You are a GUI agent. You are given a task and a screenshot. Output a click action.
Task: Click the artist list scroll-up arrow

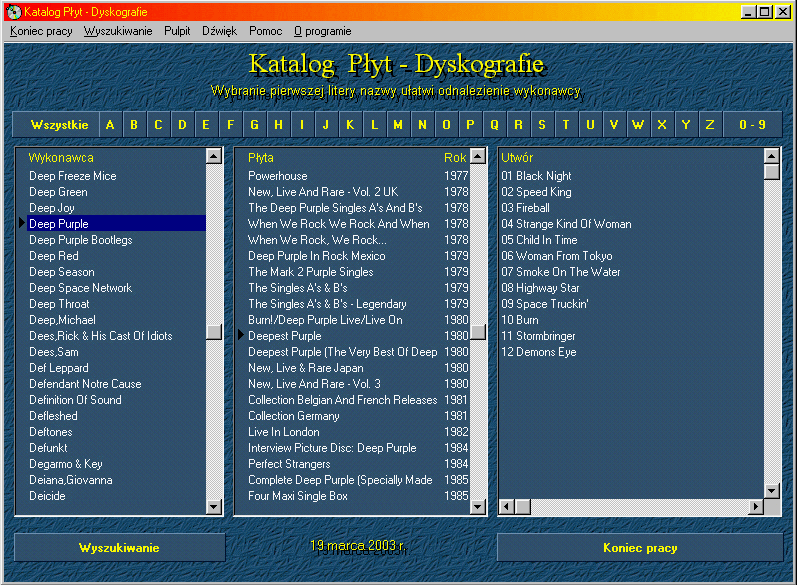214,156
